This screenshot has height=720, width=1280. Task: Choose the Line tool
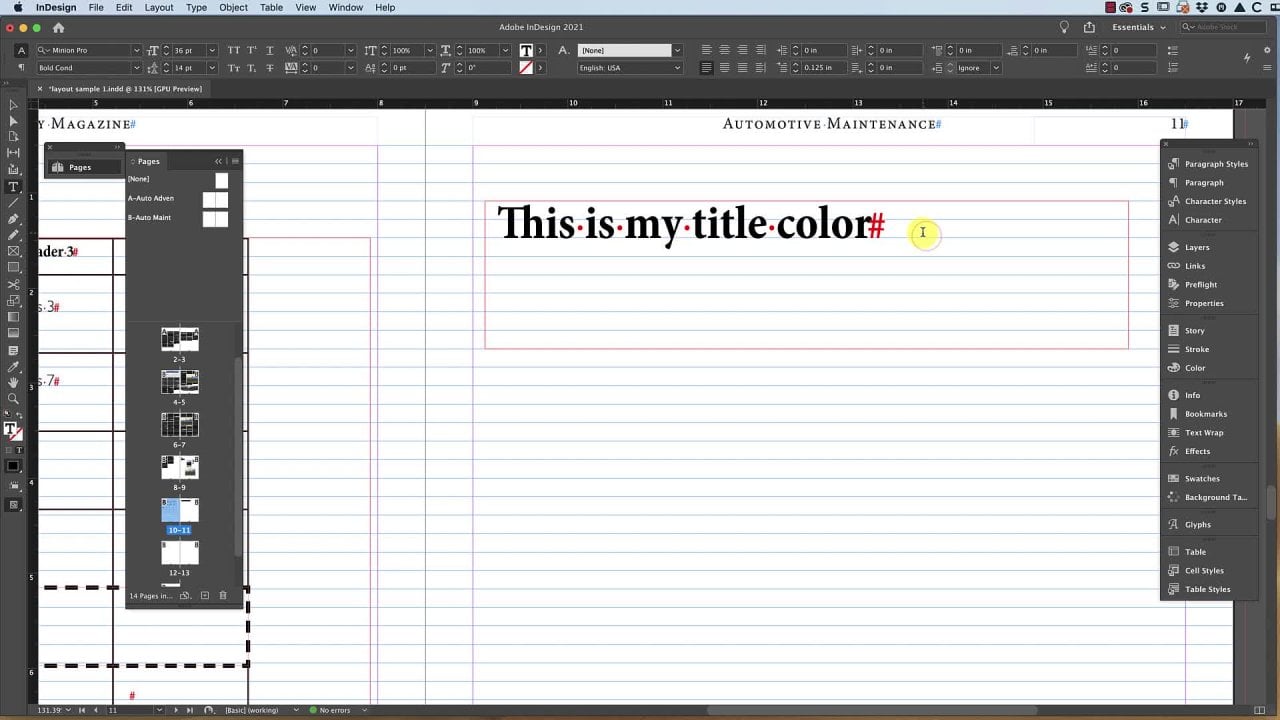tap(13, 203)
